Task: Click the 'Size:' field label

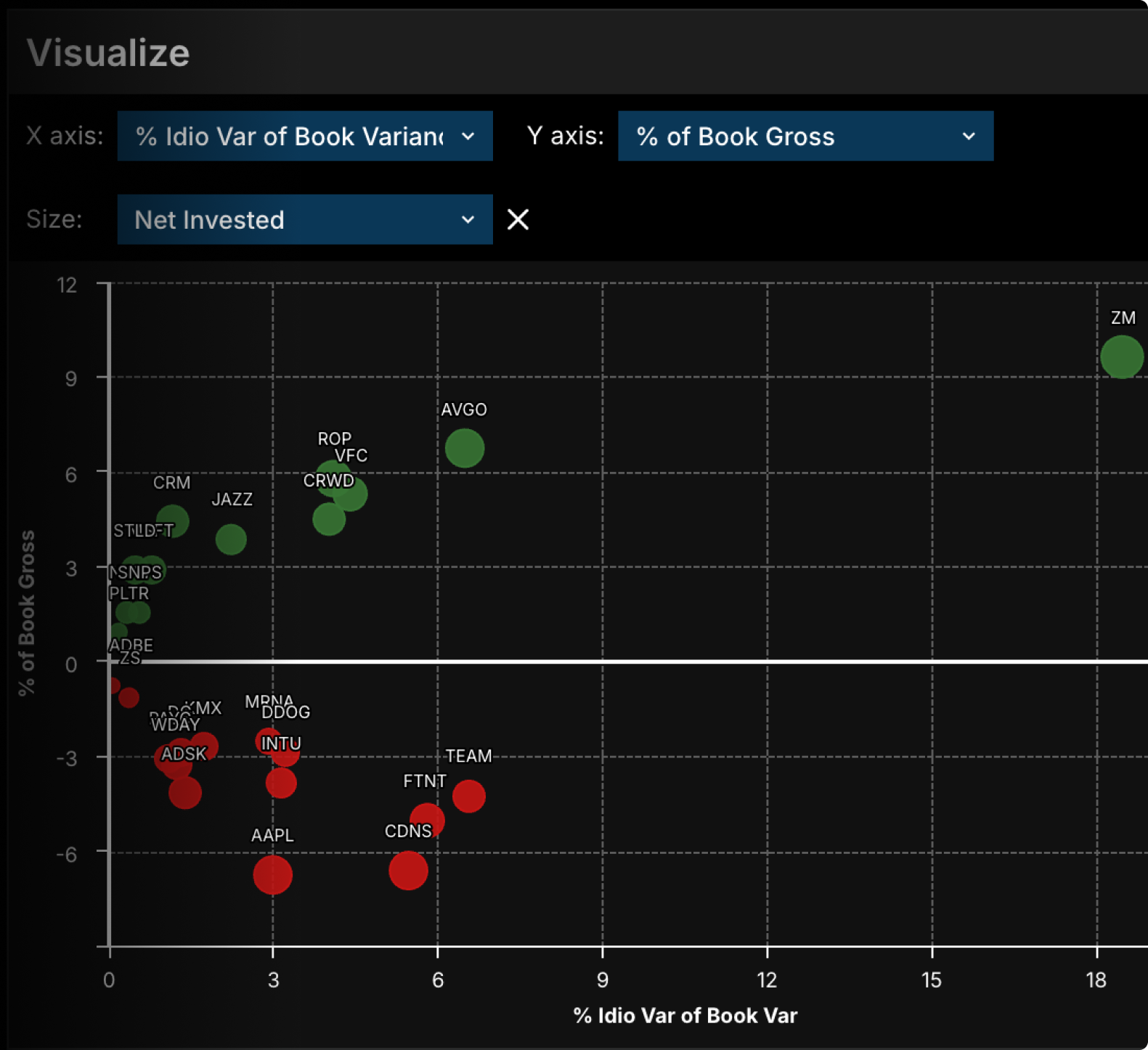Action: click(x=54, y=219)
